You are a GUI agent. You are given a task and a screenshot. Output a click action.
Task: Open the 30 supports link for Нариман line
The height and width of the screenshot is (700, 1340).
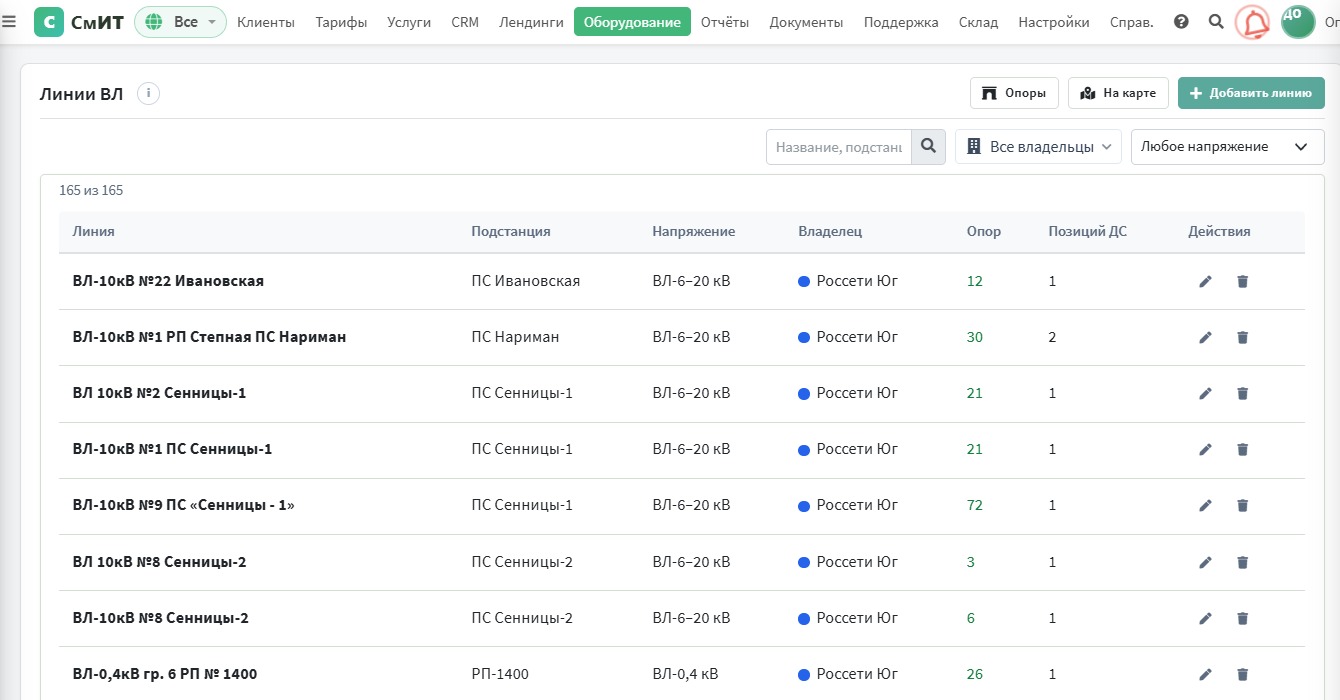pyautogui.click(x=975, y=338)
